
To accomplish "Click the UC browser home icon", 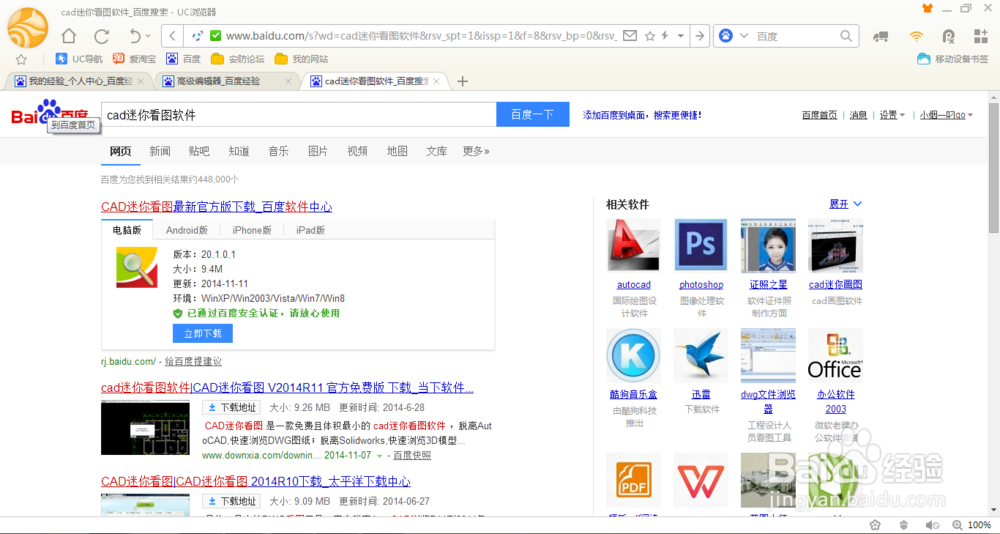I will (69, 36).
